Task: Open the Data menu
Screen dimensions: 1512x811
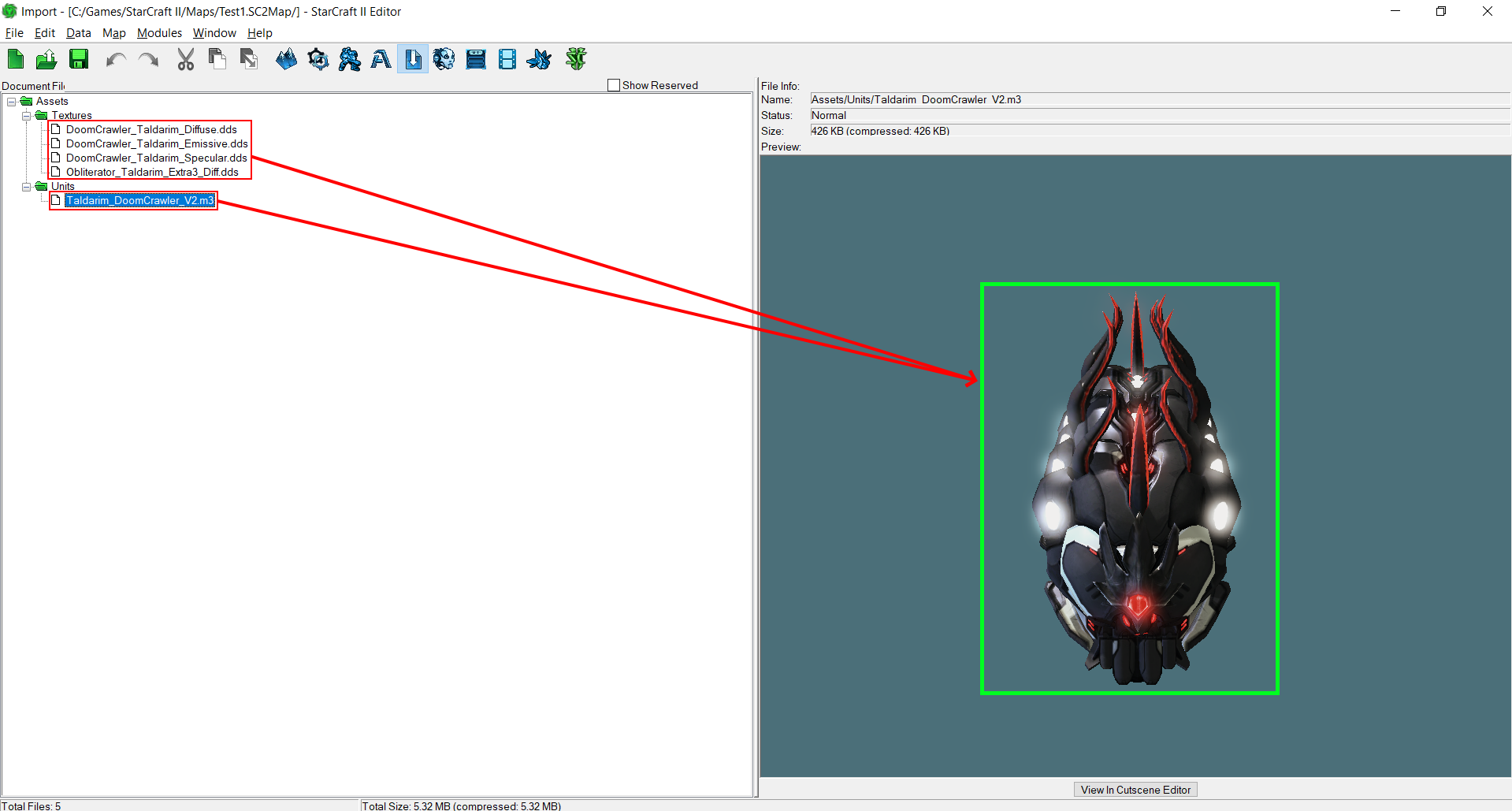Action: click(x=79, y=33)
